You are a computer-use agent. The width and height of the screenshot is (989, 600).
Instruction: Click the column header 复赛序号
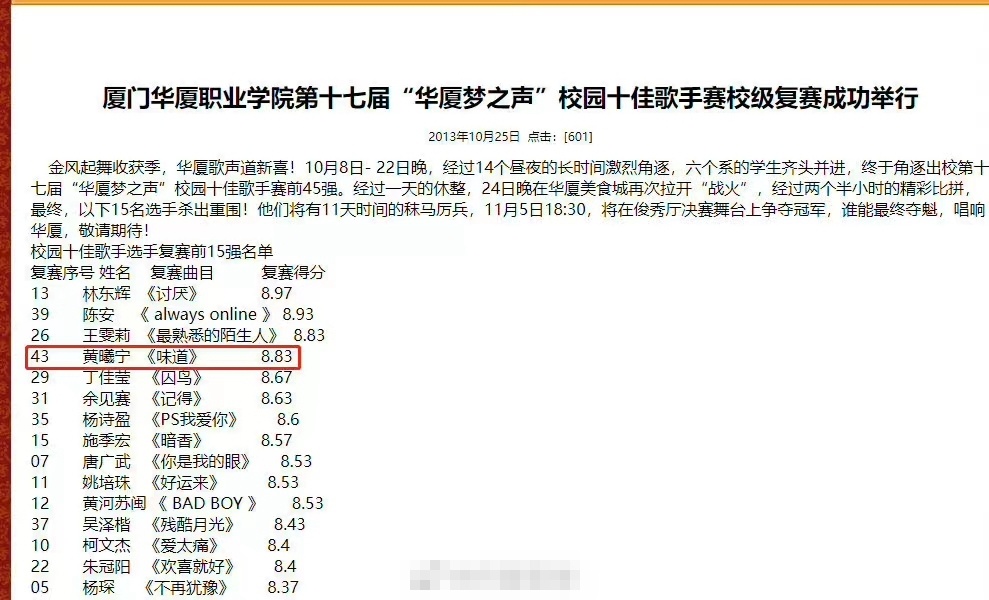pos(62,273)
